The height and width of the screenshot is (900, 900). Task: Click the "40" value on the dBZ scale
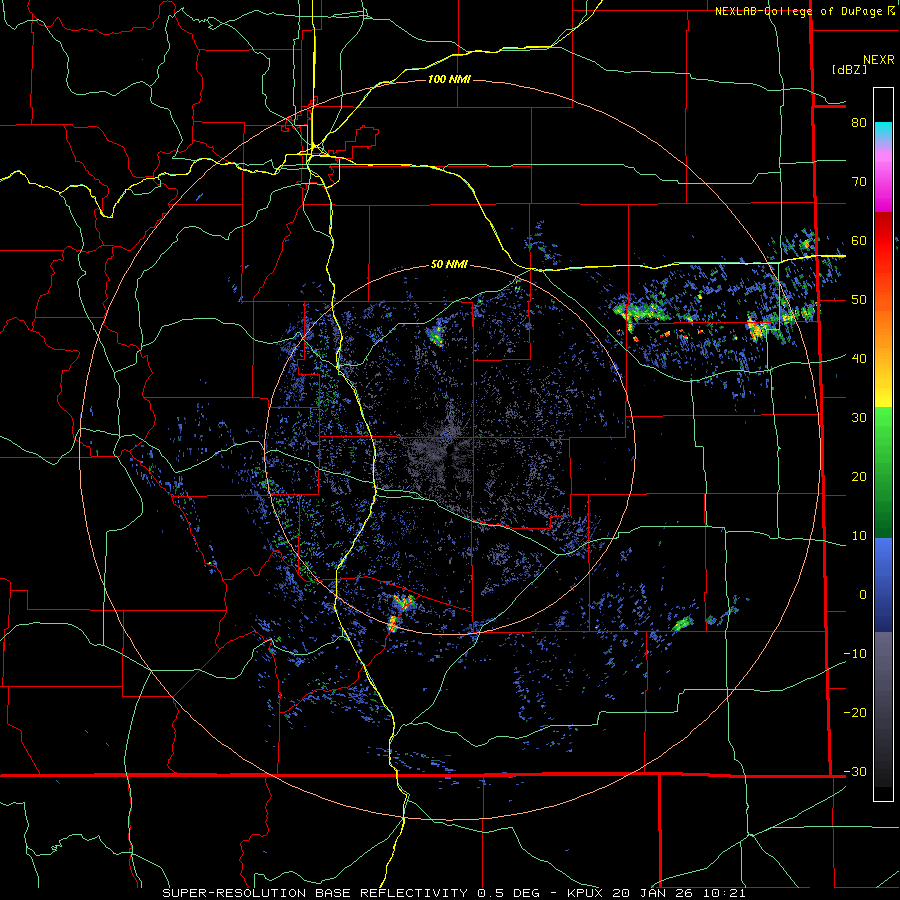pyautogui.click(x=859, y=359)
